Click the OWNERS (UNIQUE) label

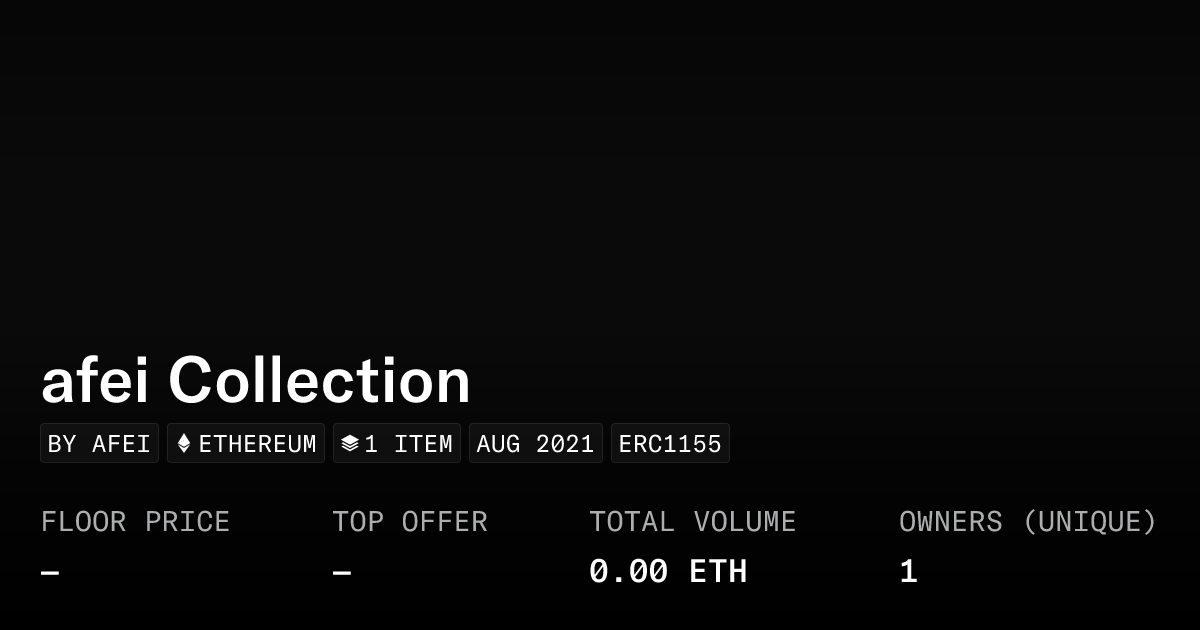pyautogui.click(x=1027, y=521)
